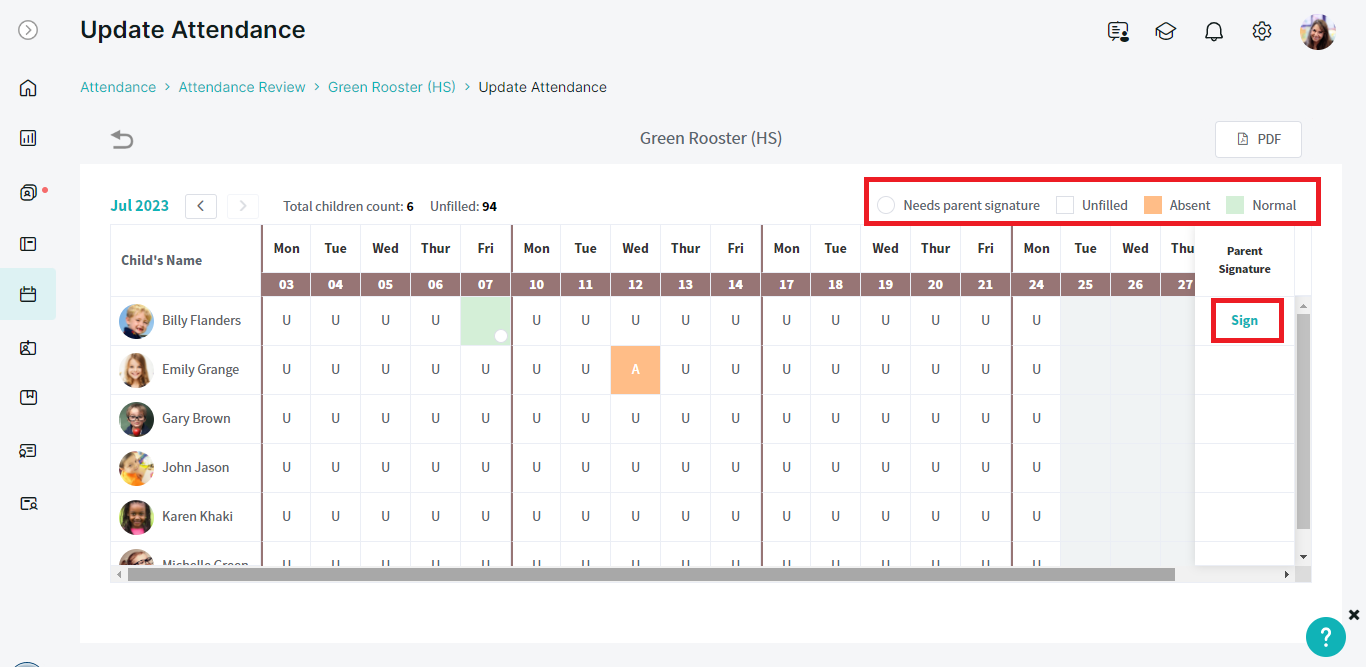The image size is (1366, 667).
Task: Select the calendar attendance sidebar icon
Action: point(28,294)
